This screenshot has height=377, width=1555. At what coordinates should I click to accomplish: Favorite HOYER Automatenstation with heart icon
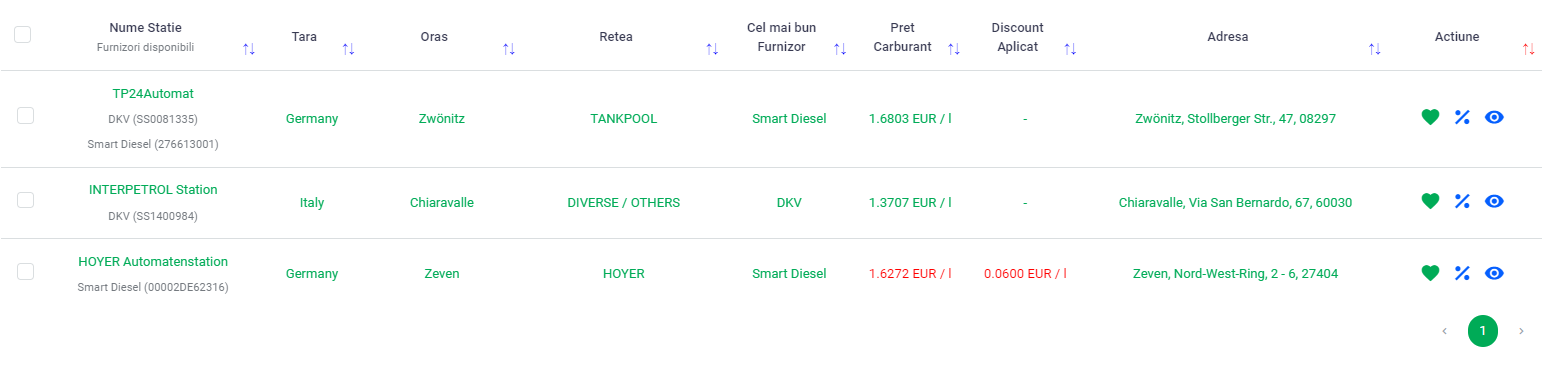pos(1430,273)
